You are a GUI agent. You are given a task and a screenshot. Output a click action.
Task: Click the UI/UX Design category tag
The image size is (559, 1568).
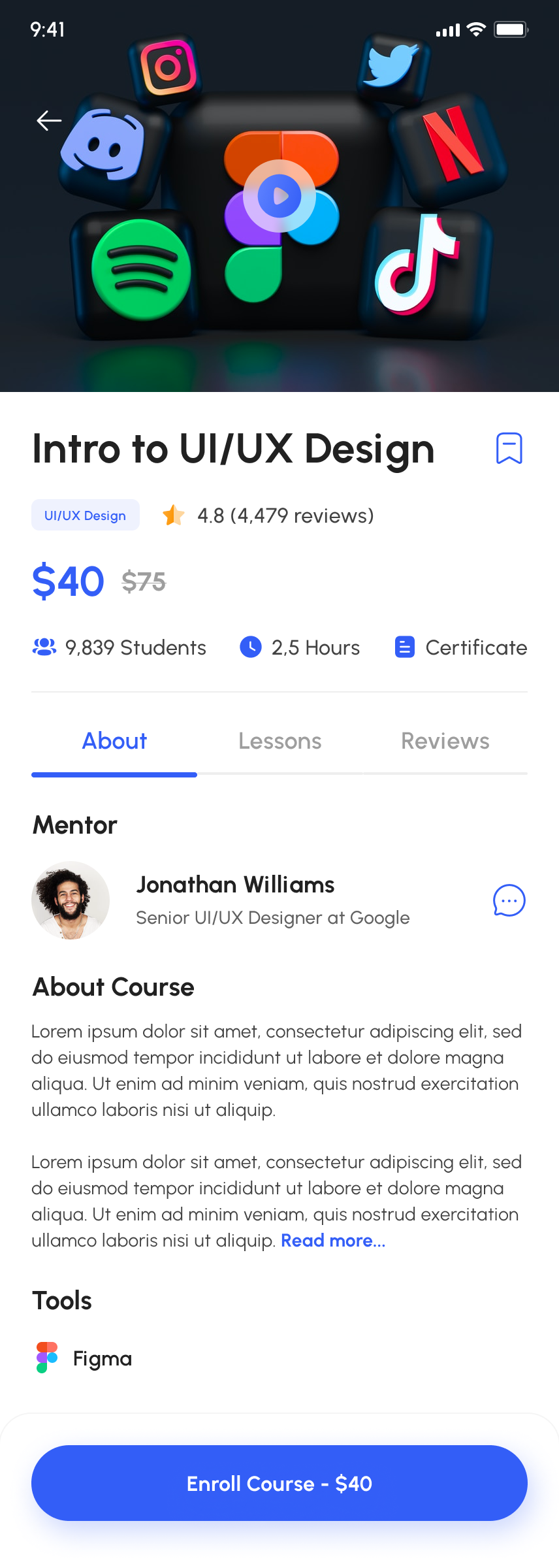click(85, 515)
